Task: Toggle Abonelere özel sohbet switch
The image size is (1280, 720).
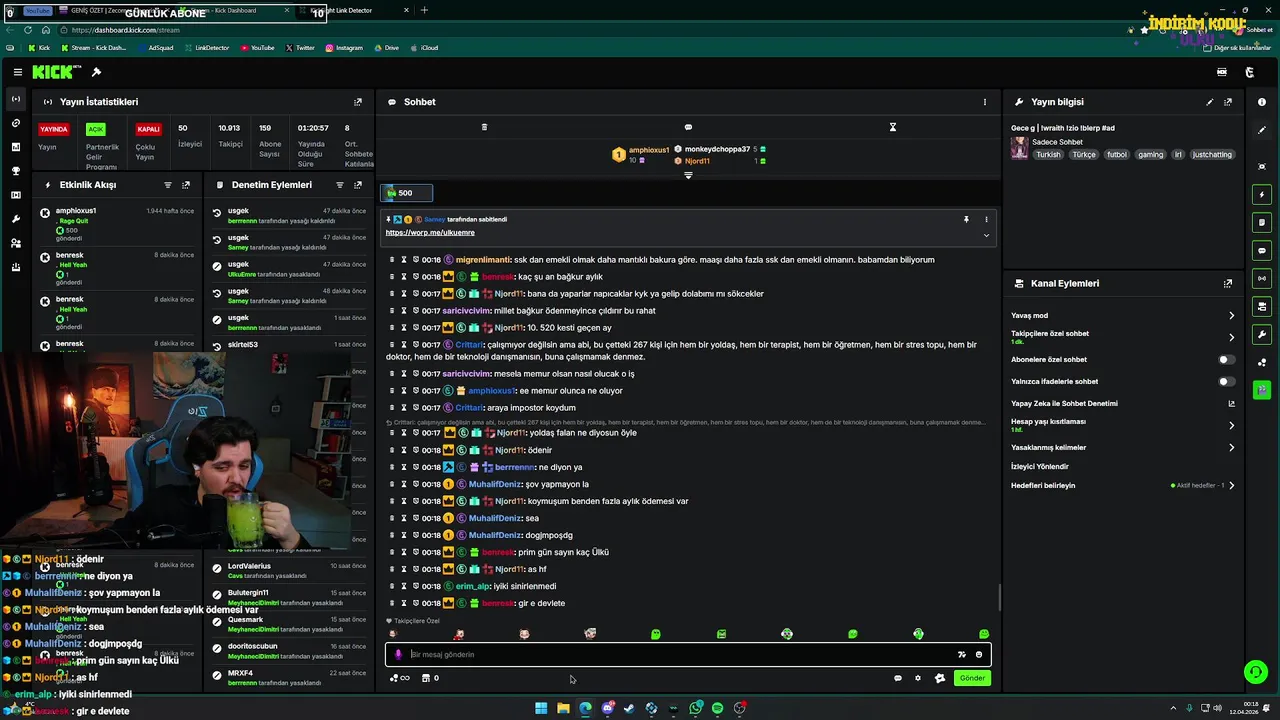Action: pos(1226,359)
